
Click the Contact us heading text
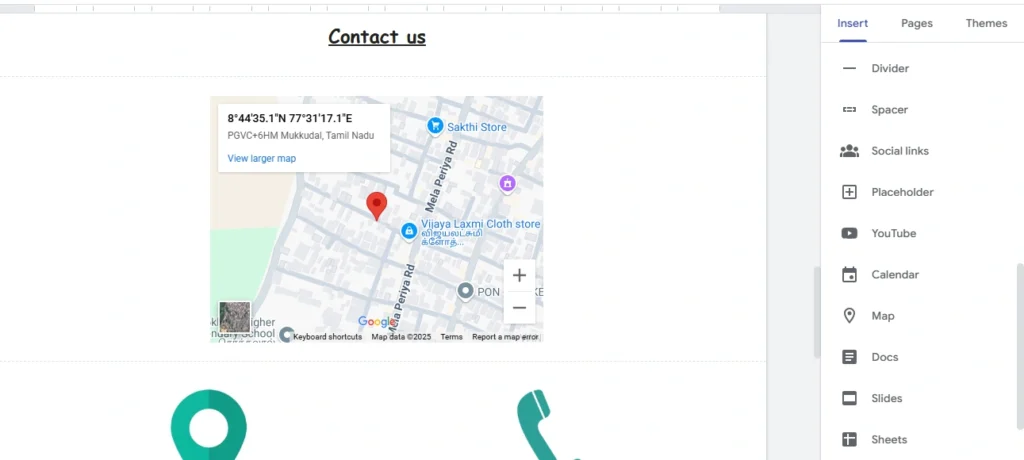377,37
